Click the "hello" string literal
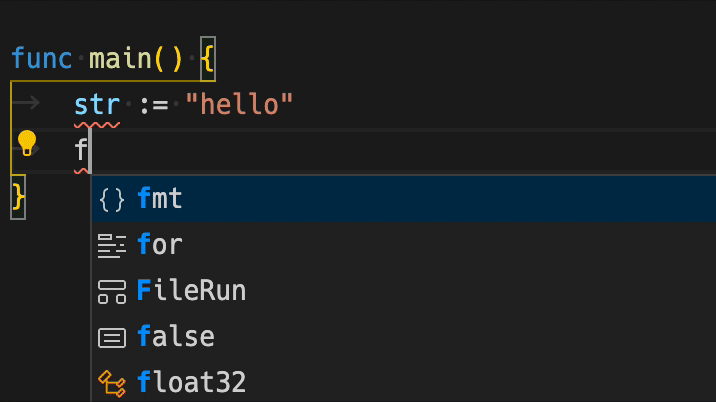The height and width of the screenshot is (402, 716). pyautogui.click(x=240, y=104)
